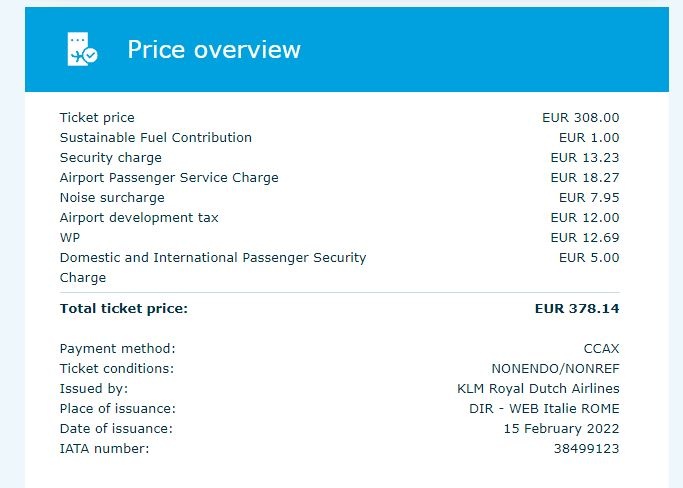683x488 pixels.
Task: Select the IATA number 38499123
Action: tap(588, 449)
